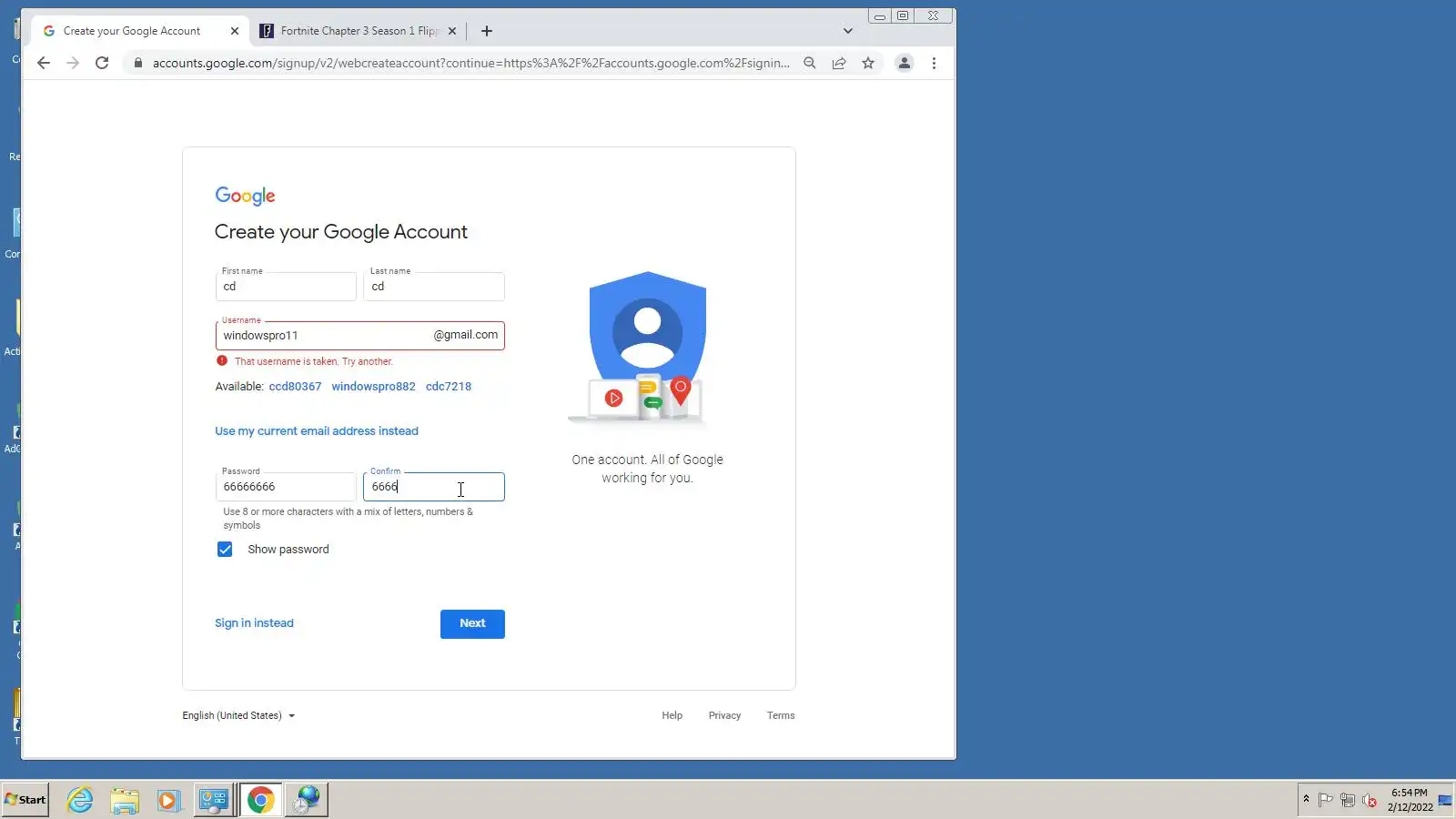Focus the First name field
The height and width of the screenshot is (819, 1456).
tap(286, 287)
